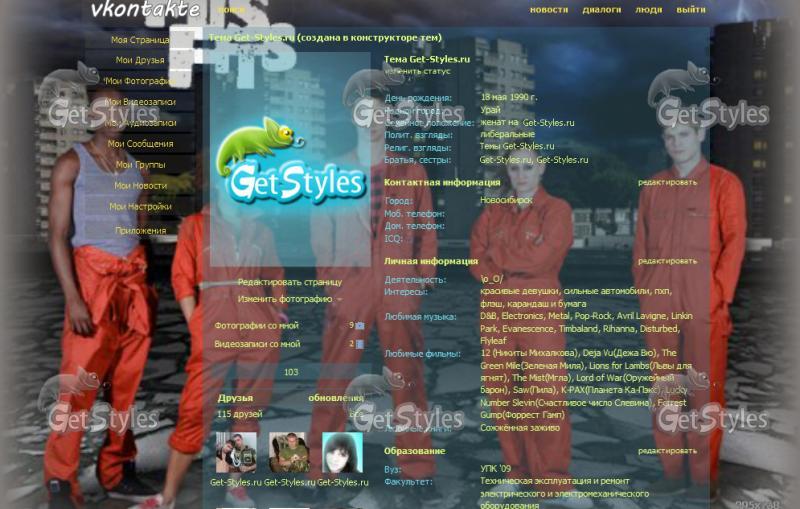Click the video icon beside 'Видеозаписи со мной'
The height and width of the screenshot is (509, 800).
pyautogui.click(x=360, y=344)
